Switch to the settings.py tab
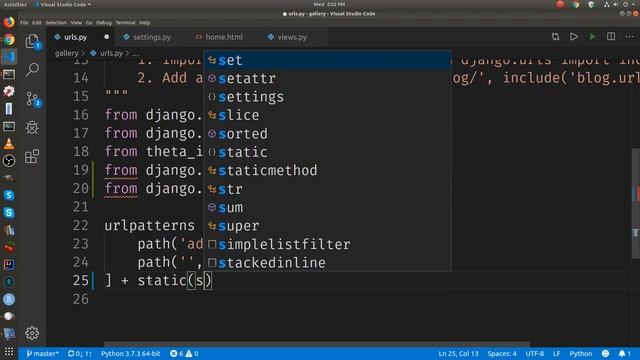 tap(151, 37)
